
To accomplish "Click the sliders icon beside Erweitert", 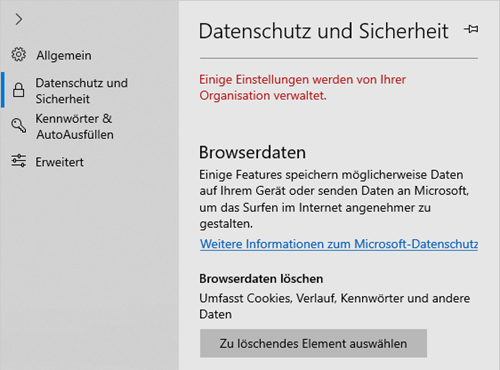I will click(x=19, y=161).
